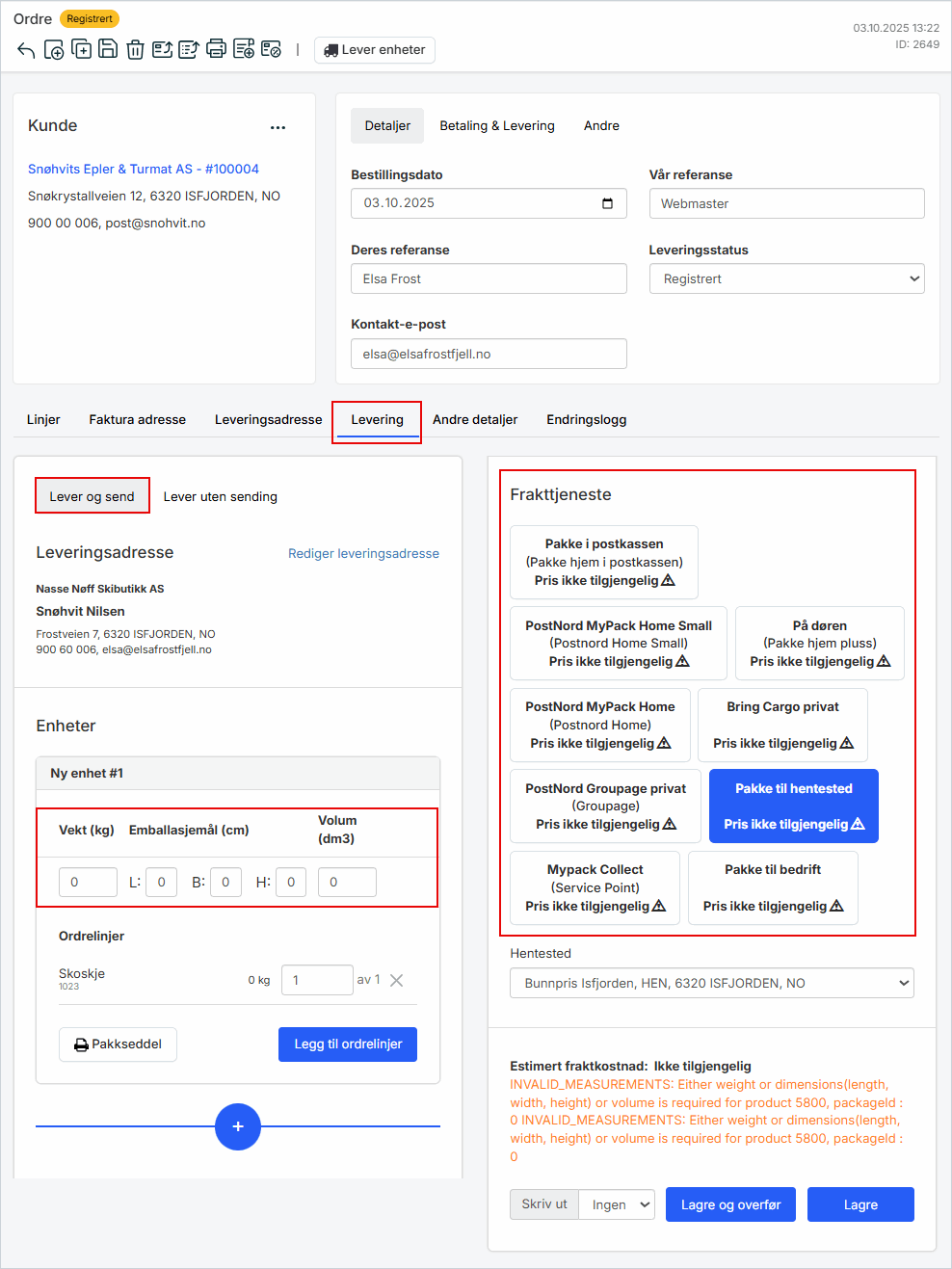Screen dimensions: 952x1269
Task: Click the save (floppy disk) icon
Action: coord(108,49)
